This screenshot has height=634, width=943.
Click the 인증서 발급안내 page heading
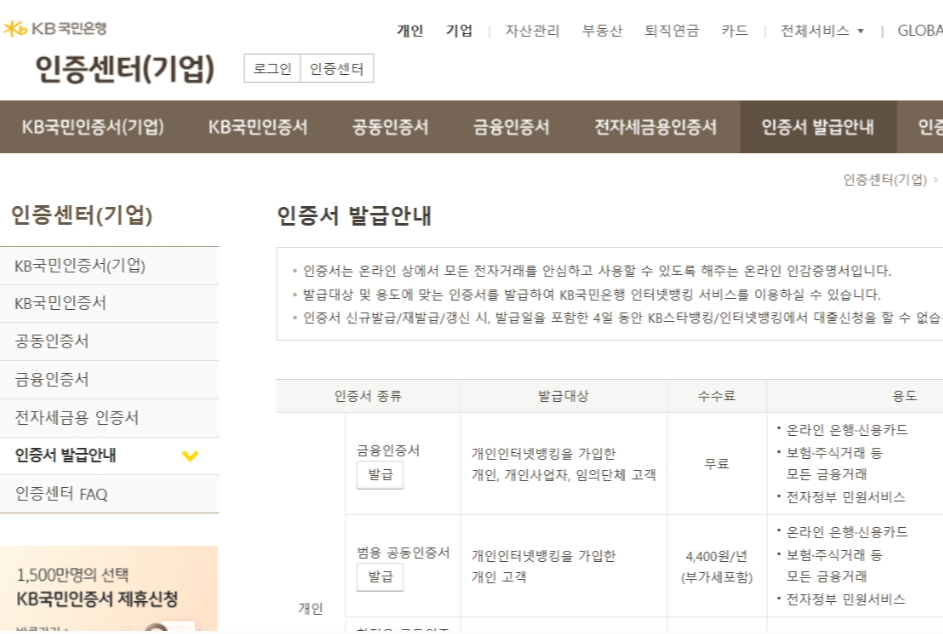(x=354, y=216)
